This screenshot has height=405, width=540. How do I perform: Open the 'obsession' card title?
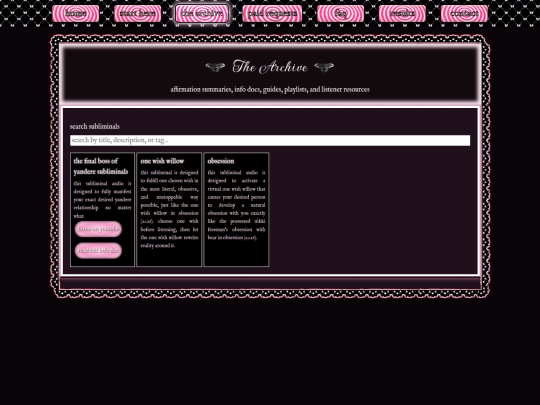click(x=221, y=161)
